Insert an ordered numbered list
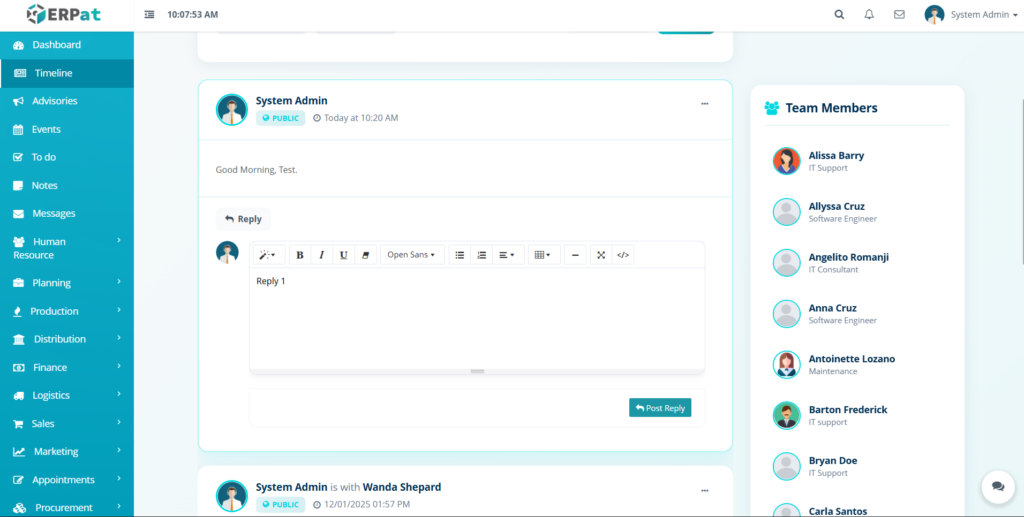1024x517 pixels. point(481,255)
